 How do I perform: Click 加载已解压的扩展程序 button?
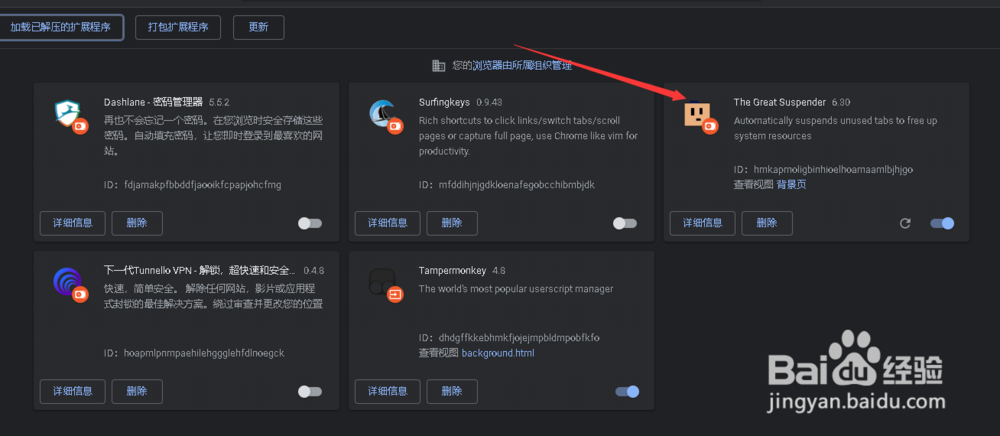61,27
